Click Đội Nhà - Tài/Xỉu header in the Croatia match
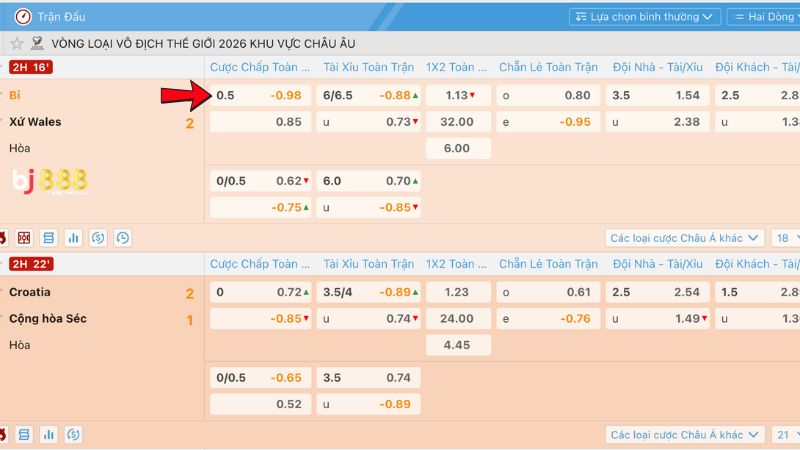Screen dimensions: 800x450 pos(658,264)
